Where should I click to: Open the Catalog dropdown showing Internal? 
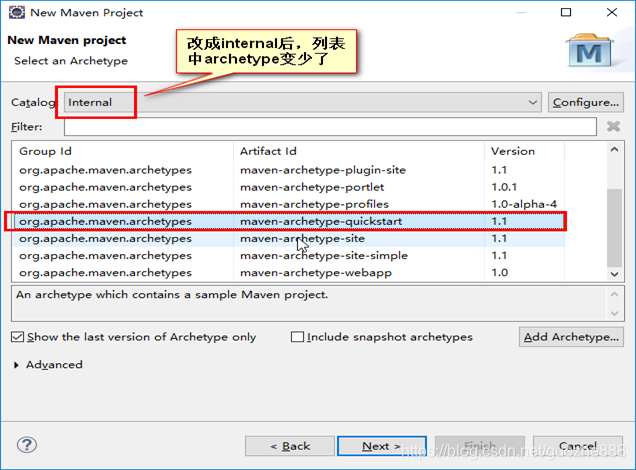[x=303, y=102]
